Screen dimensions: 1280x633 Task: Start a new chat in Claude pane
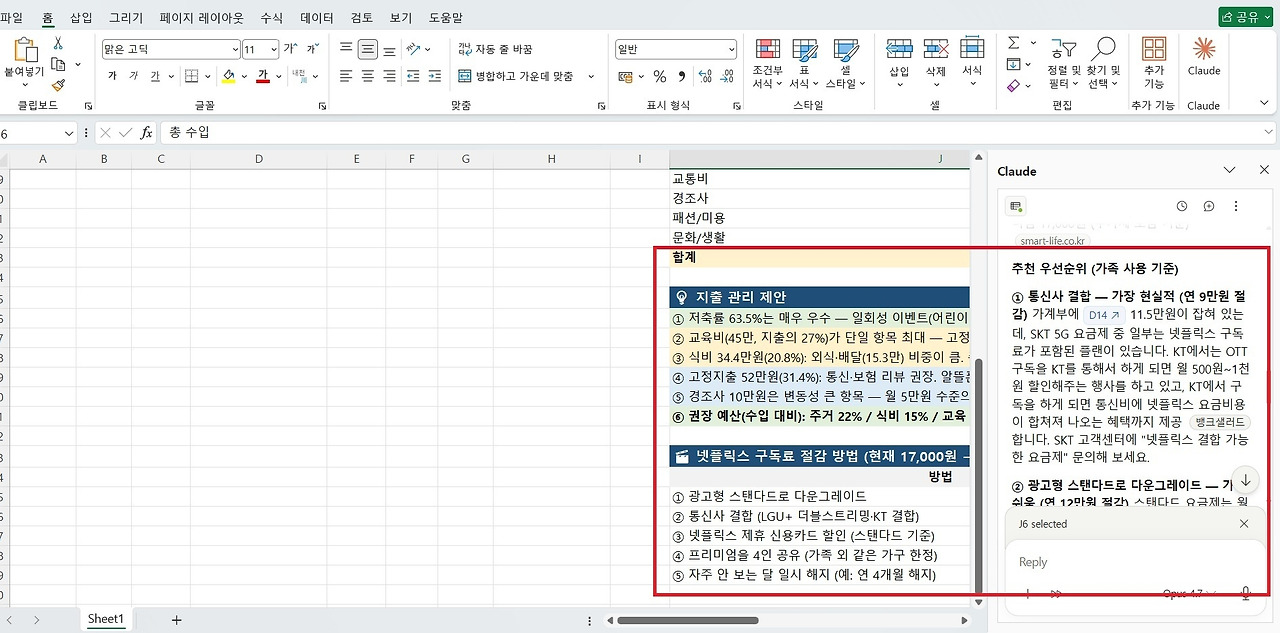1209,206
